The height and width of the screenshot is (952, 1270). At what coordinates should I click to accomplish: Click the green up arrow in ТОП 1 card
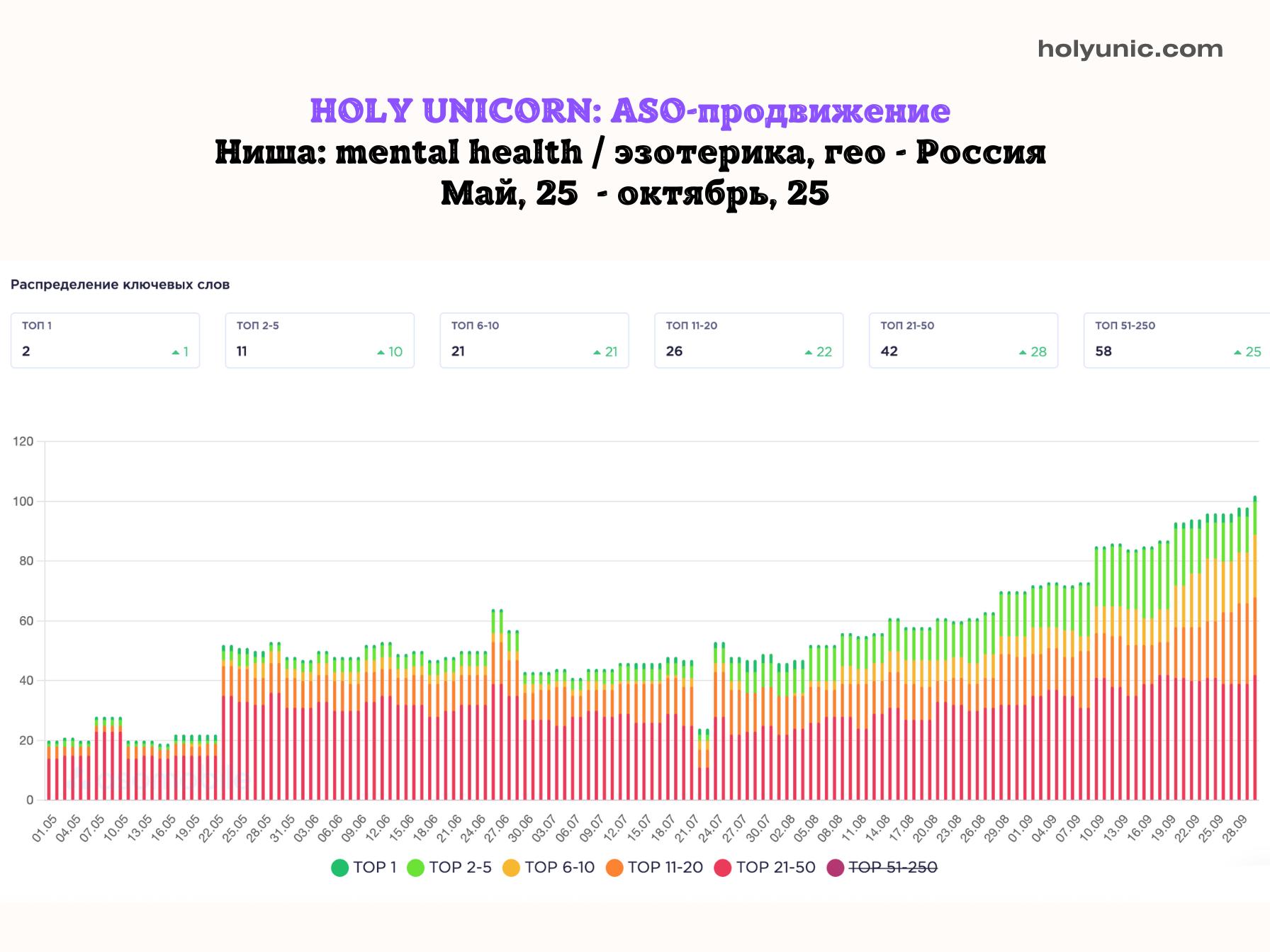point(175,352)
